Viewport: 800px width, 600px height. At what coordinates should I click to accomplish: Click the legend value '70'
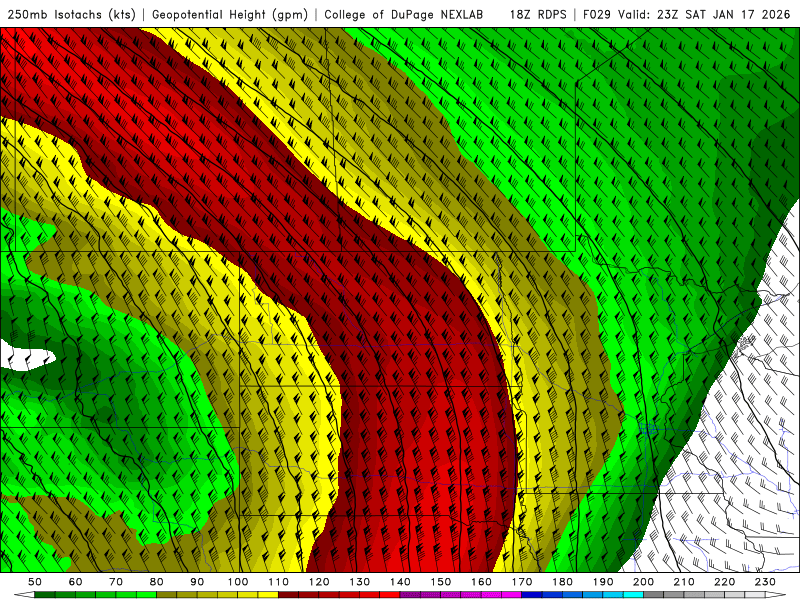tap(116, 582)
